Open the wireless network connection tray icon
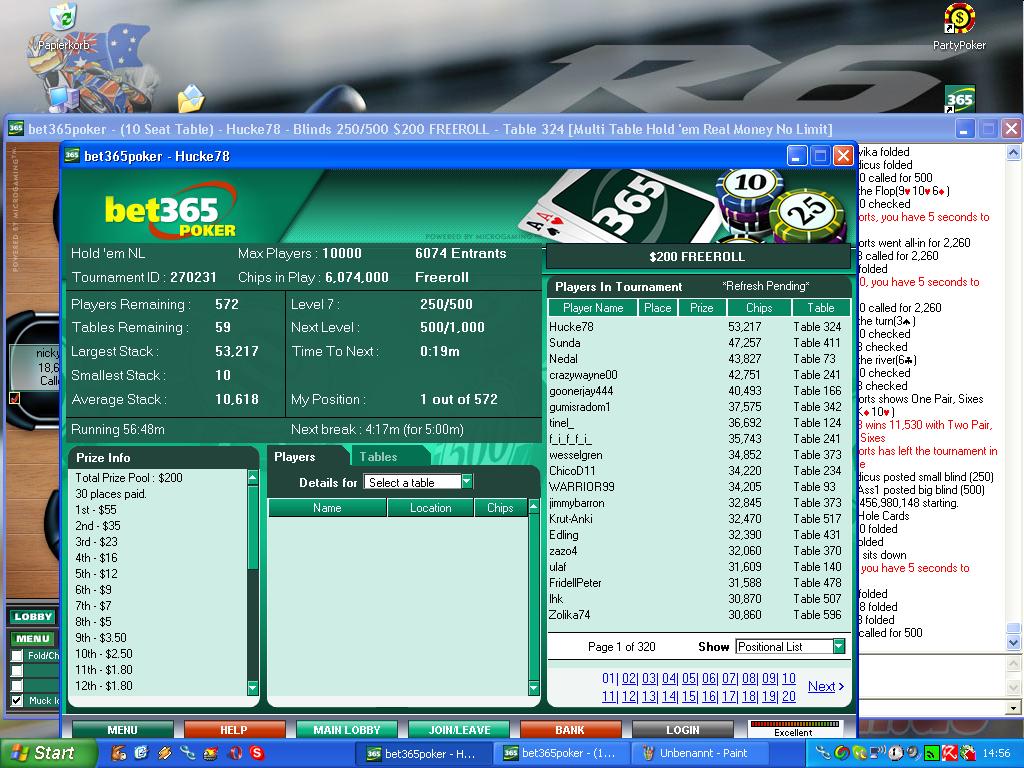This screenshot has height=768, width=1024. click(877, 753)
